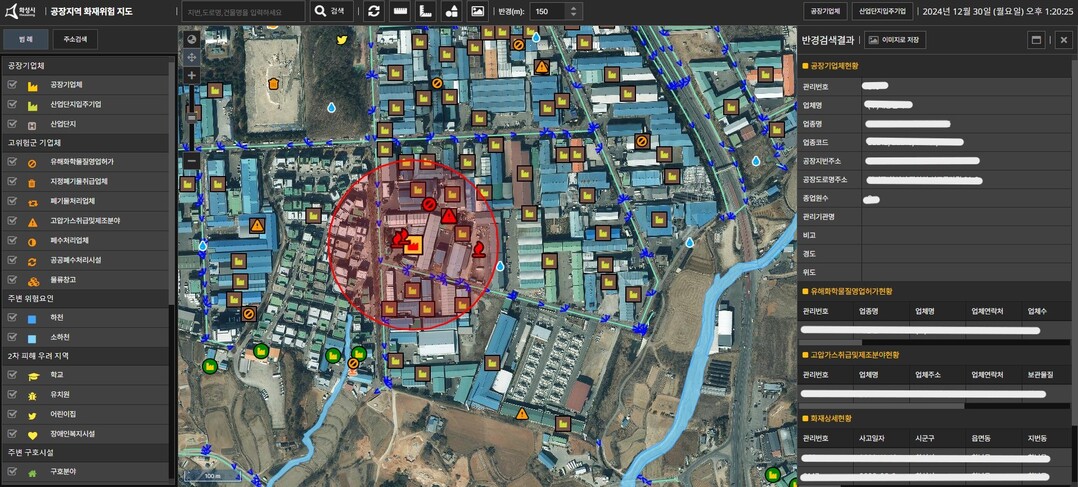Click the globe icon at the map's top-left
Screen dimensions: 1078x487
click(191, 39)
